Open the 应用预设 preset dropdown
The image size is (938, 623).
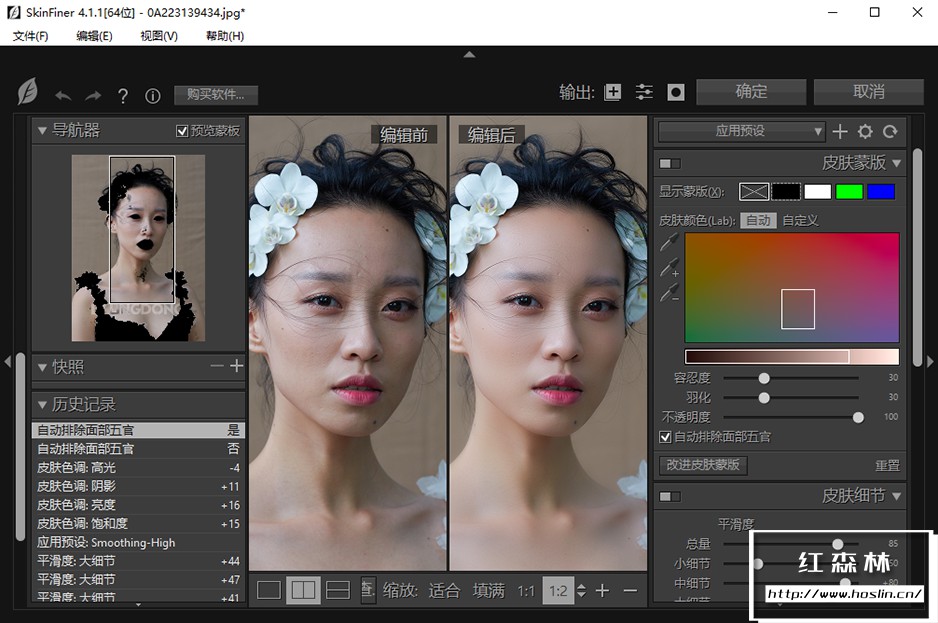pyautogui.click(x=741, y=131)
